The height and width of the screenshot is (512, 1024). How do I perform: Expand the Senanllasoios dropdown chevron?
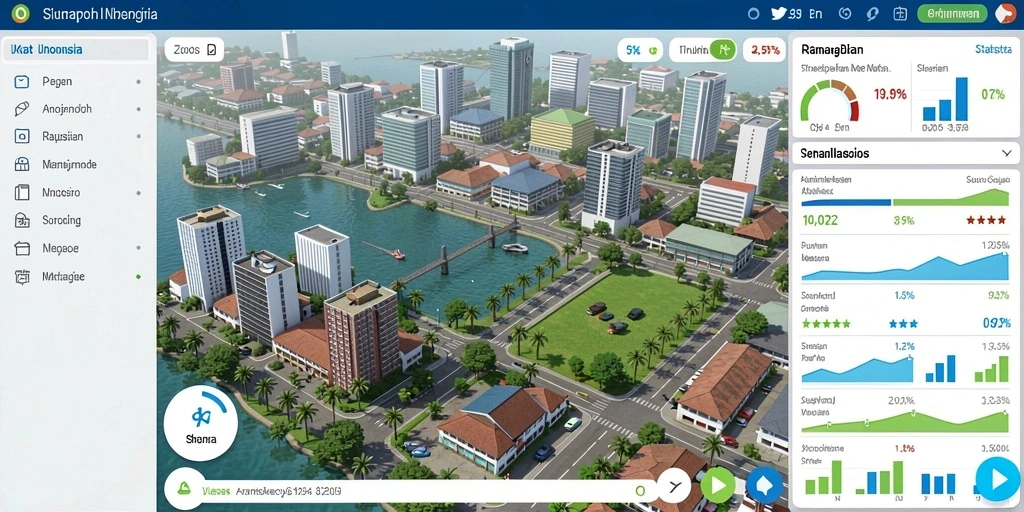[1006, 153]
